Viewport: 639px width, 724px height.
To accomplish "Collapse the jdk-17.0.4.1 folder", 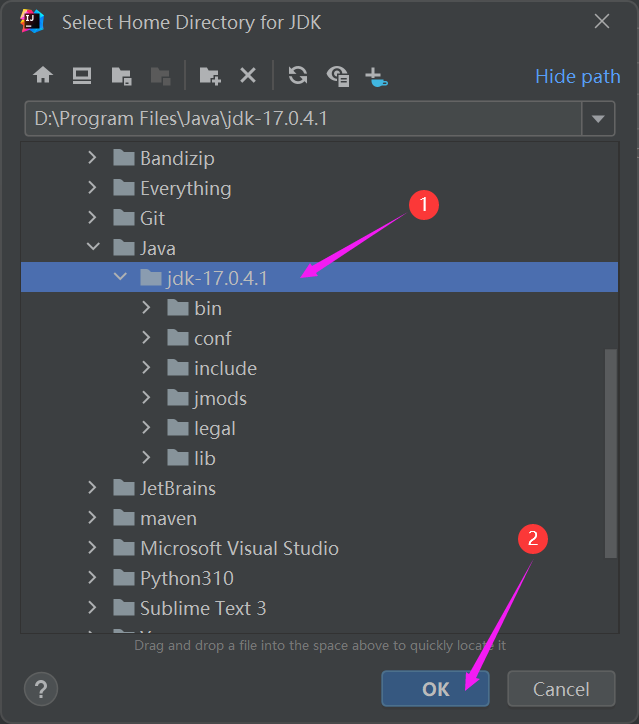I will (120, 277).
